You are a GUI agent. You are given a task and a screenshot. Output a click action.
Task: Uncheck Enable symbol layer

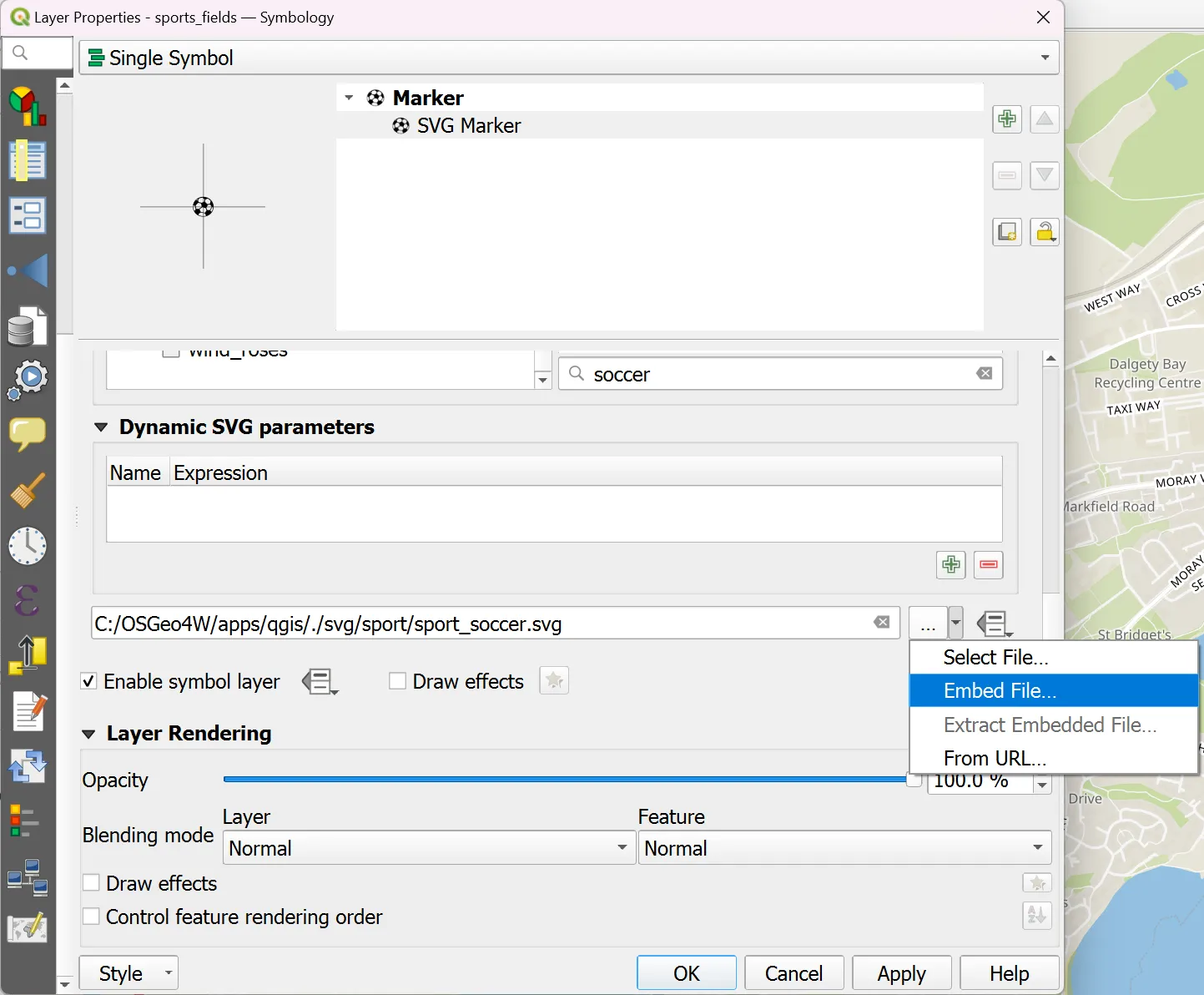(x=88, y=681)
